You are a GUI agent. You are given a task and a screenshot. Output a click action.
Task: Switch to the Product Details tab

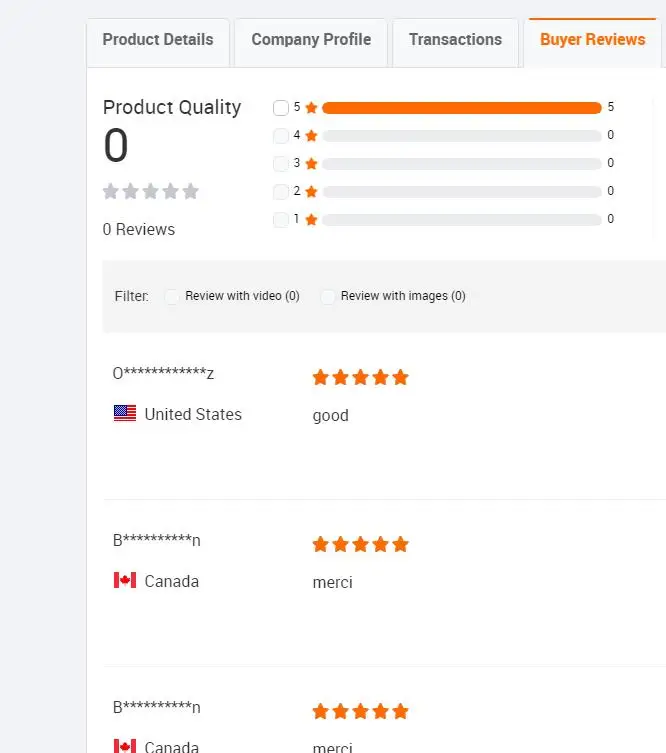(x=158, y=40)
